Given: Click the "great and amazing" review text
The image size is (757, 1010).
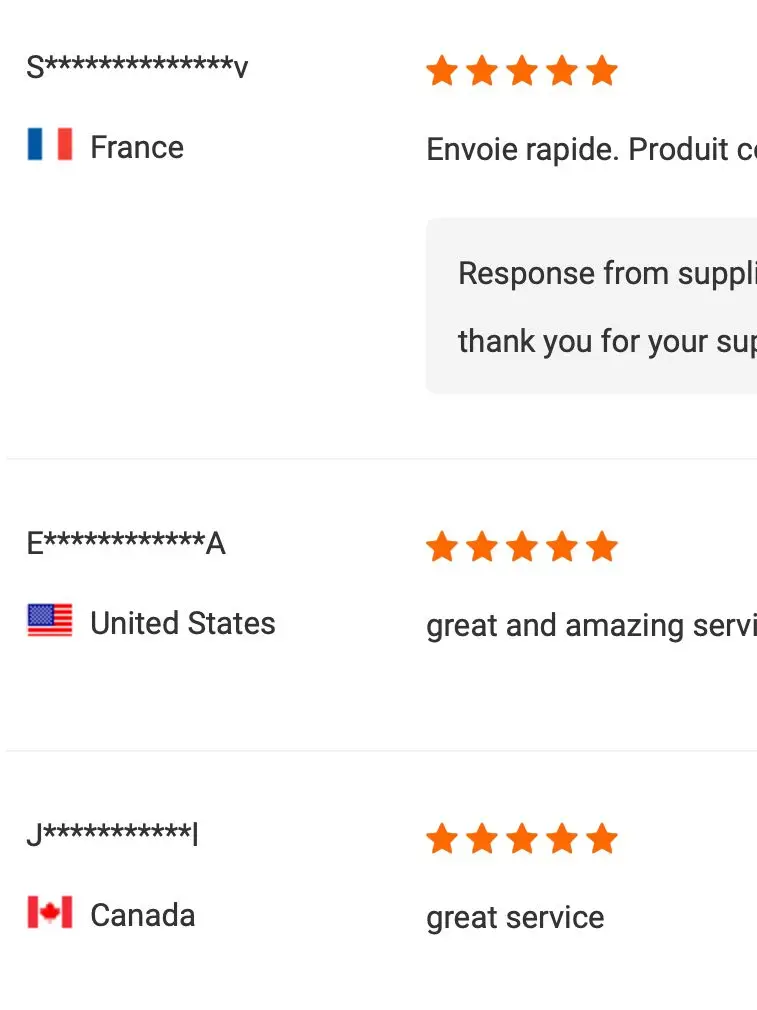Looking at the screenshot, I should click(590, 625).
